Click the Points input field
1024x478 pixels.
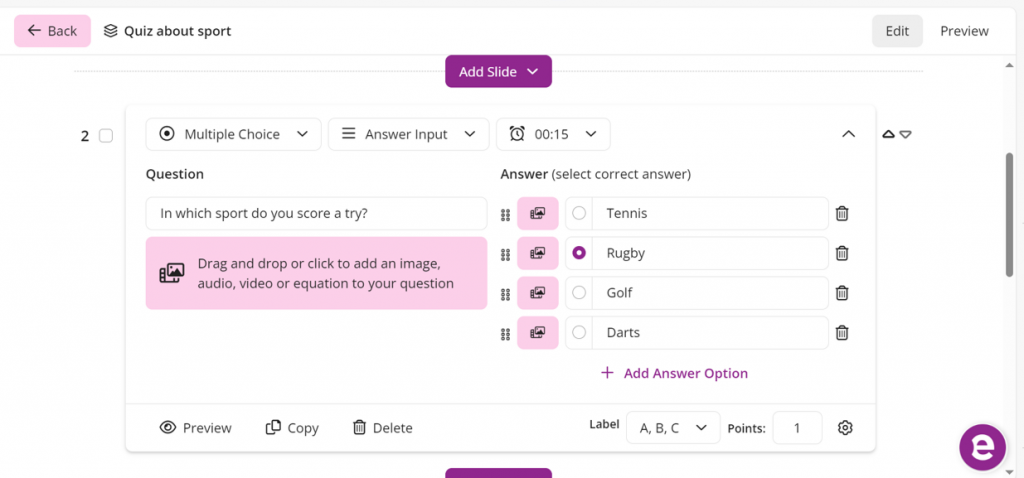(797, 428)
